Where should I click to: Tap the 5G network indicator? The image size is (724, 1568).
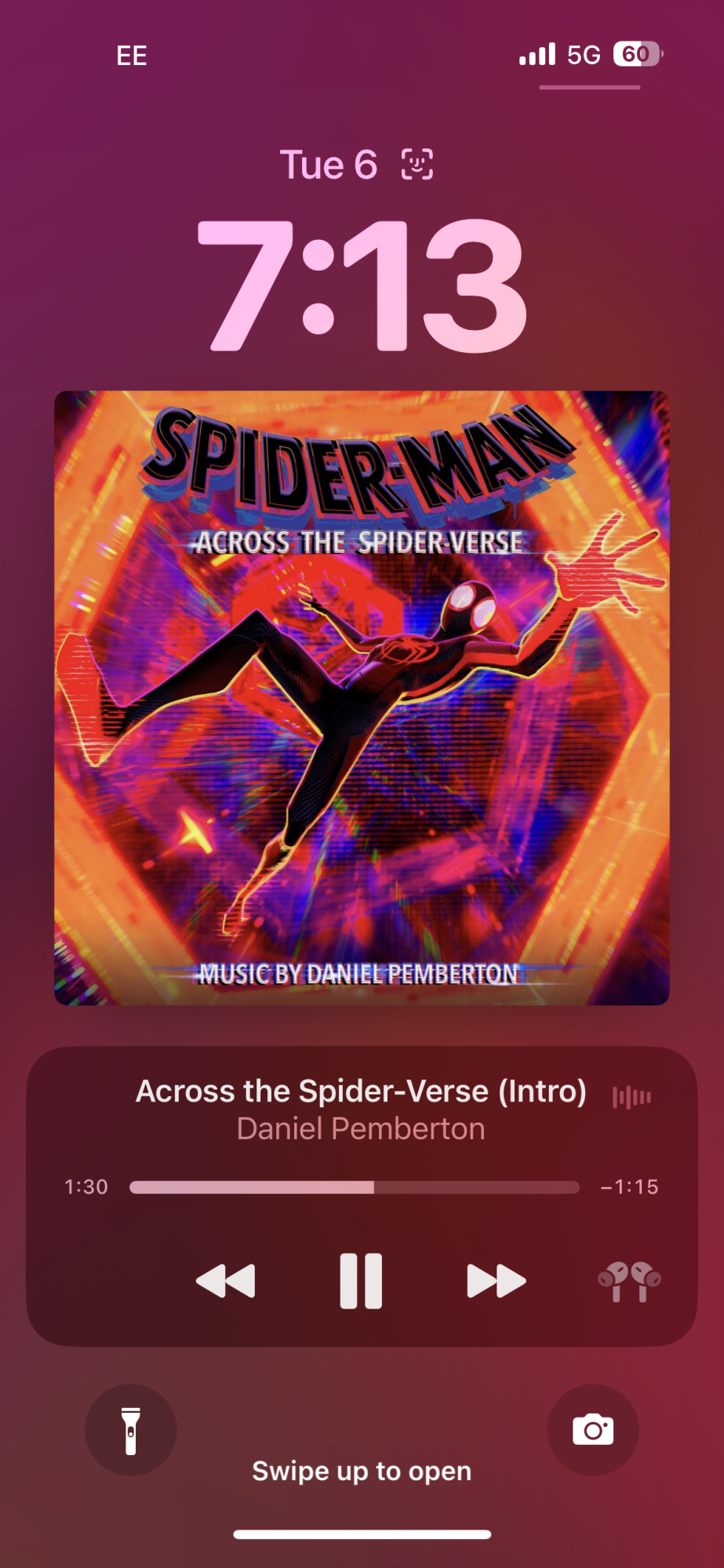coord(584,54)
